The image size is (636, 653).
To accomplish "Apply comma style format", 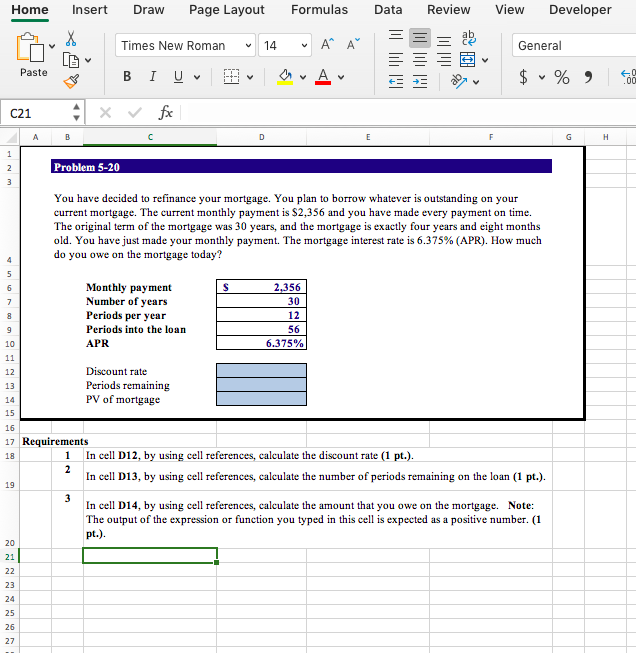I will pyautogui.click(x=589, y=77).
